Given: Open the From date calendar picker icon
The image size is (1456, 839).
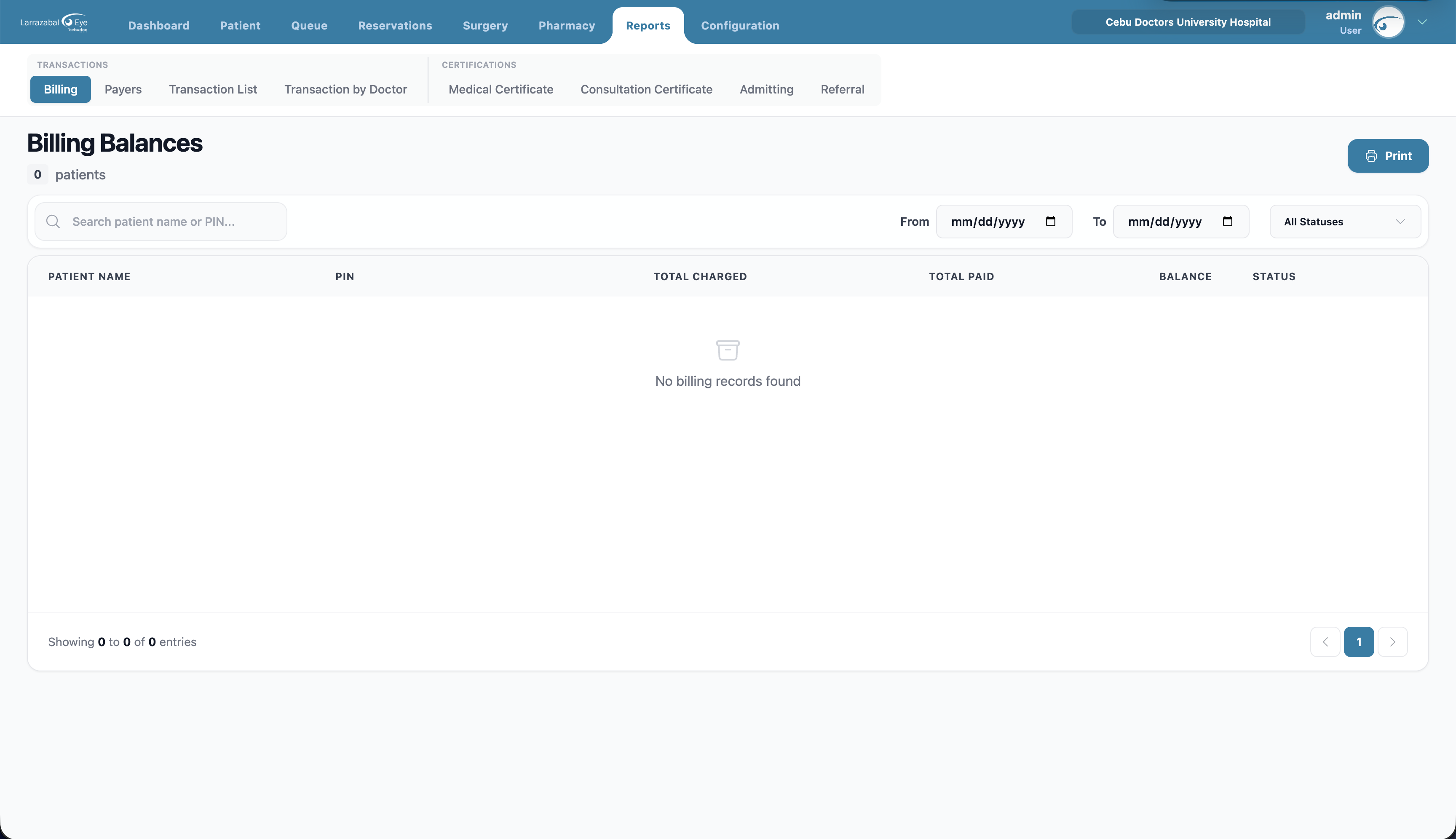Looking at the screenshot, I should click(1050, 221).
